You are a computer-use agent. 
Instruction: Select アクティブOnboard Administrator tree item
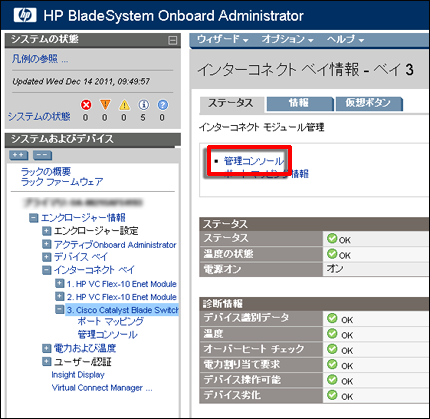tap(115, 245)
